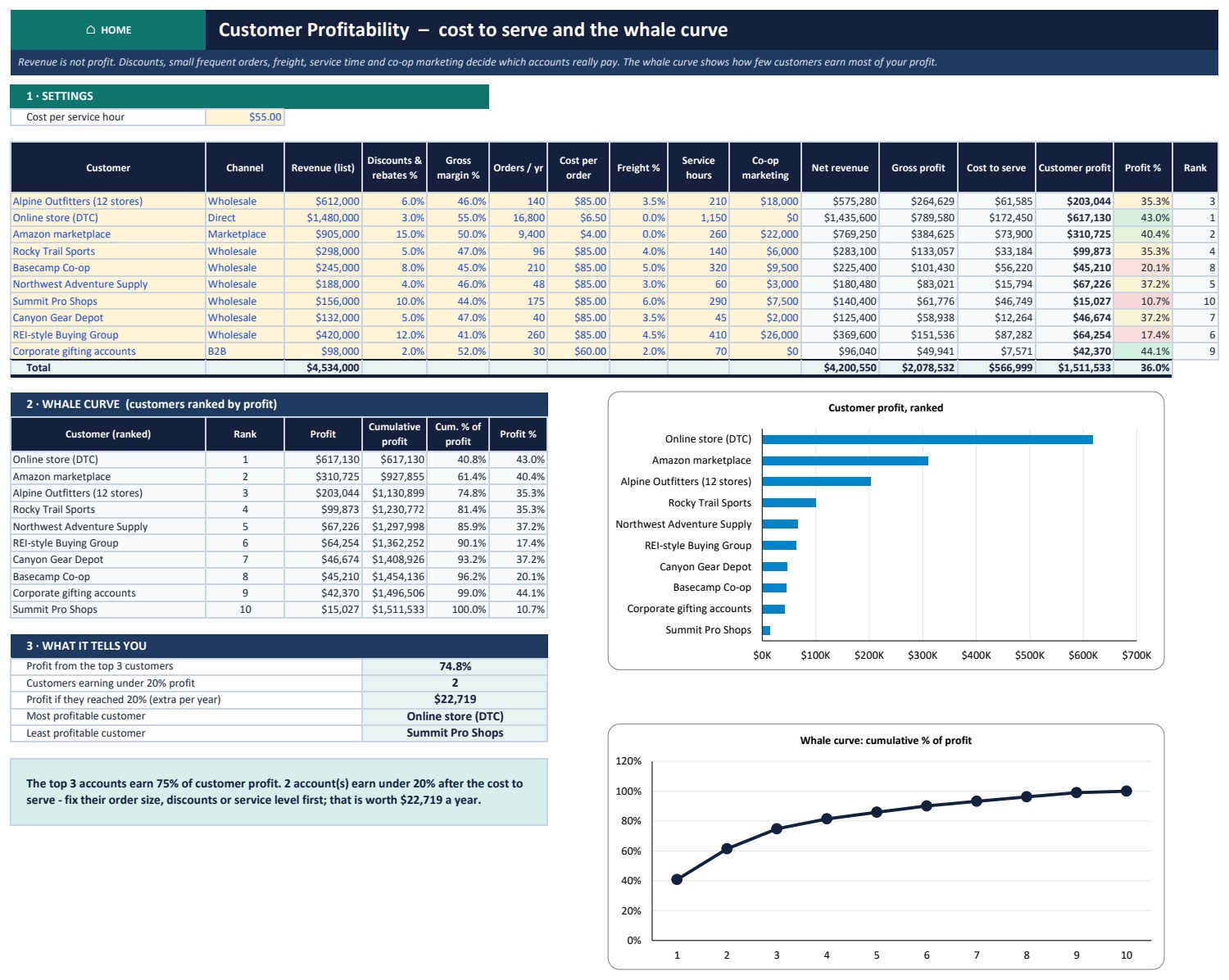Screen dimensions: 1229x980
Task: Click the 'Whale curve: cumulative % of profit' title
Action: [886, 741]
